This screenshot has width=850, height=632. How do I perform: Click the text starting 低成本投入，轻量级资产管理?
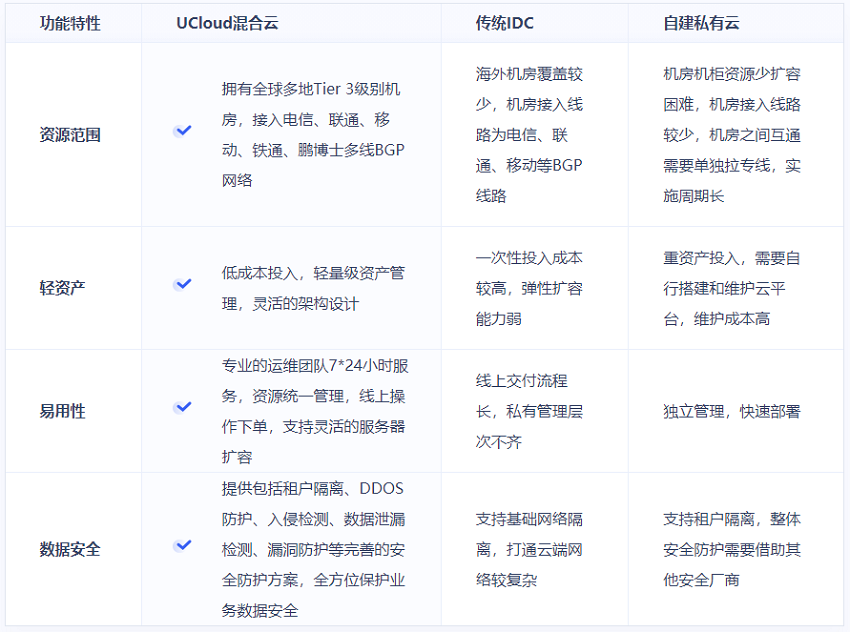313,288
